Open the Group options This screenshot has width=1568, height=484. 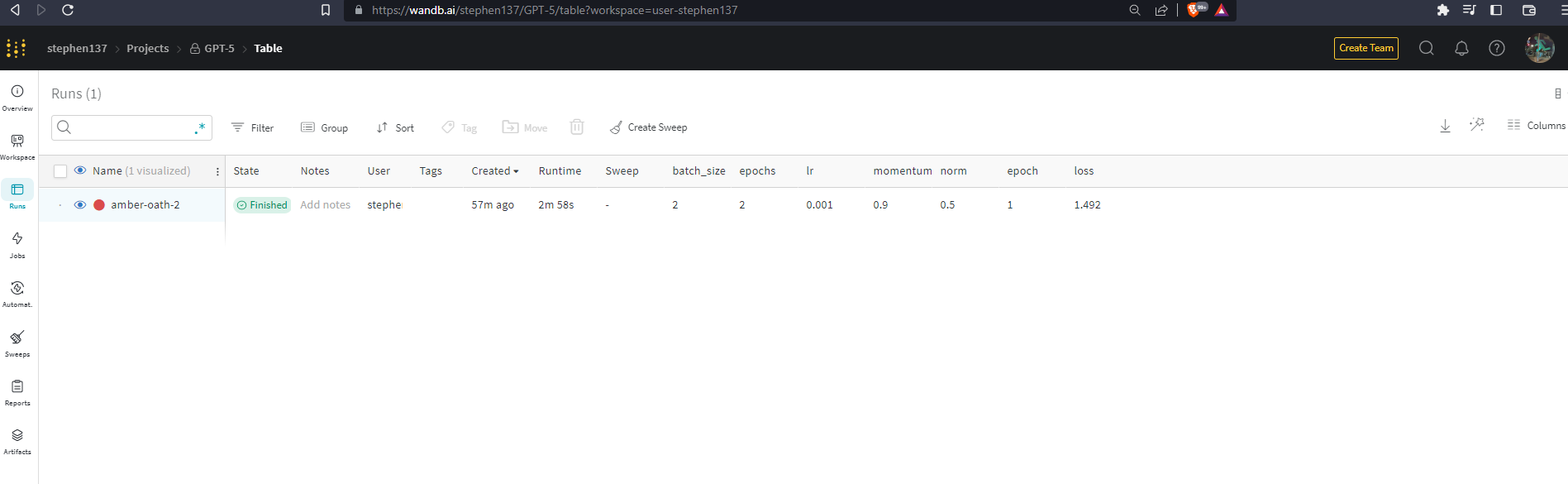[x=324, y=127]
